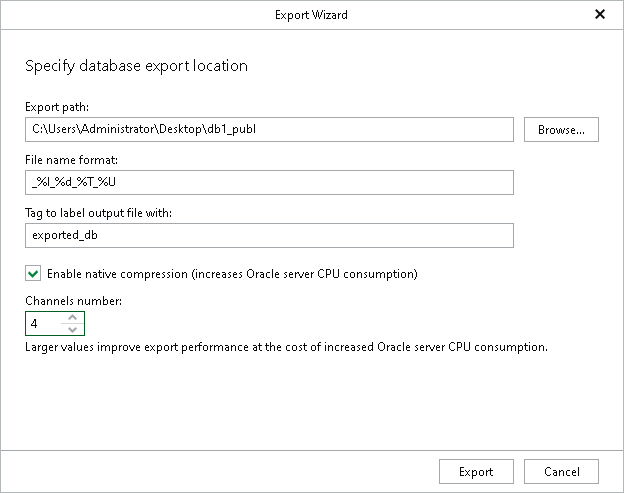
Task: Click the File name format: label
Action: click(x=72, y=160)
